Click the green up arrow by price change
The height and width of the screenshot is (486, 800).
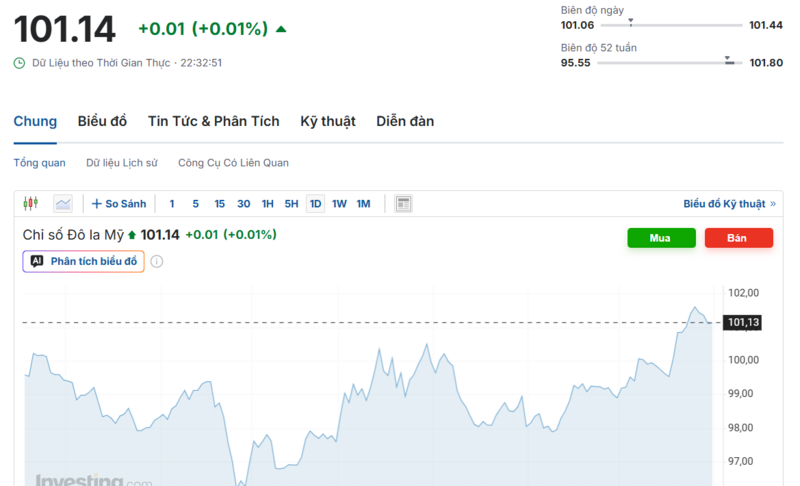click(x=281, y=29)
